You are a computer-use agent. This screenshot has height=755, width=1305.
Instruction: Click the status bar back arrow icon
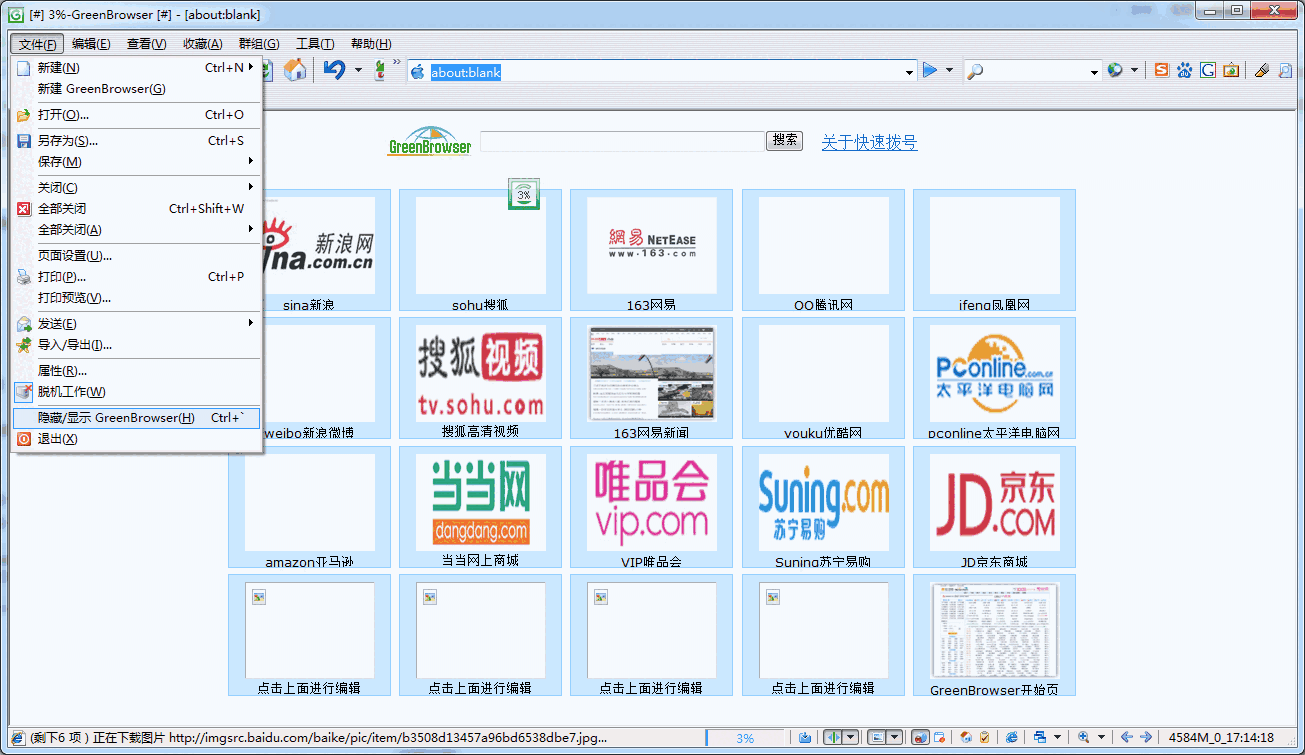click(x=1126, y=738)
